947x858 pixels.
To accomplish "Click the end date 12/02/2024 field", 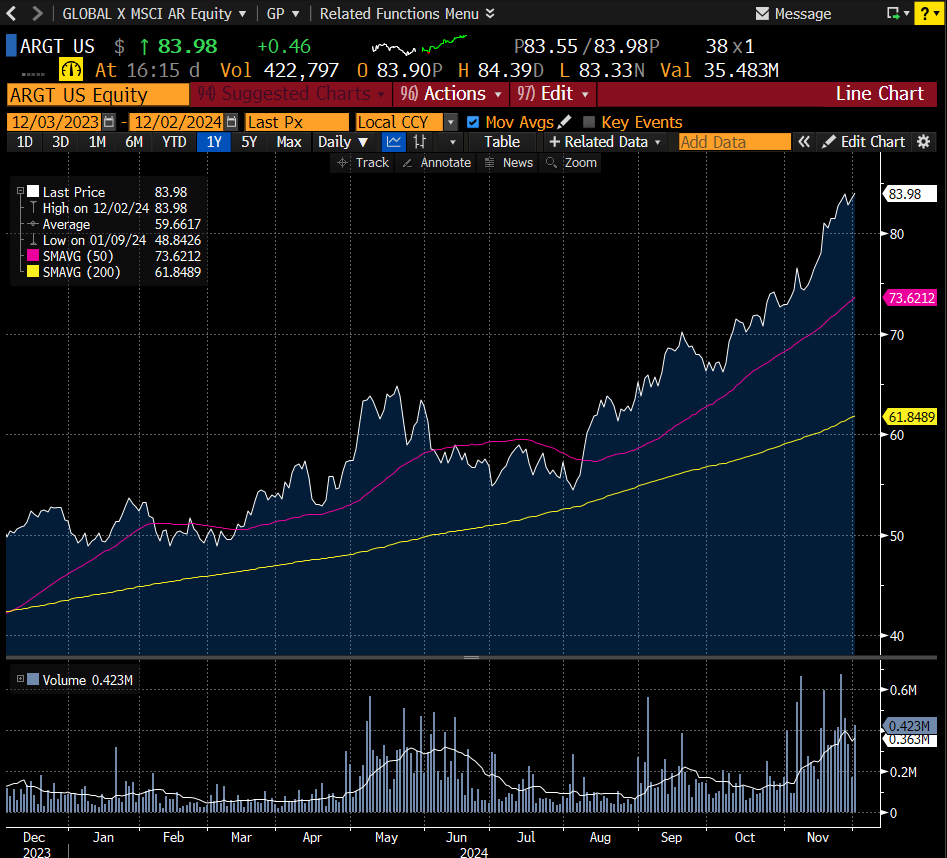I will click(177, 123).
